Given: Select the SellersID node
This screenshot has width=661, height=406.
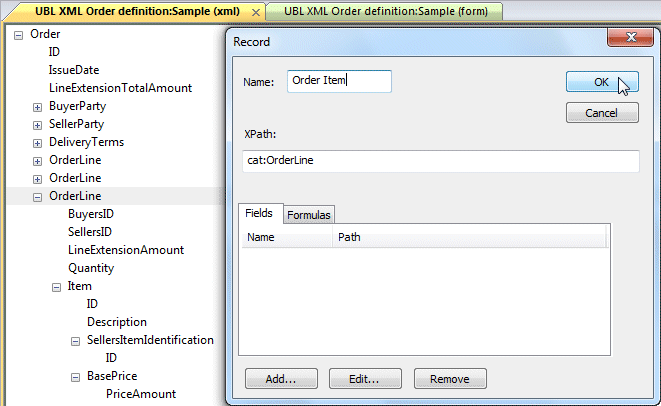Looking at the screenshot, I should pos(90,232).
